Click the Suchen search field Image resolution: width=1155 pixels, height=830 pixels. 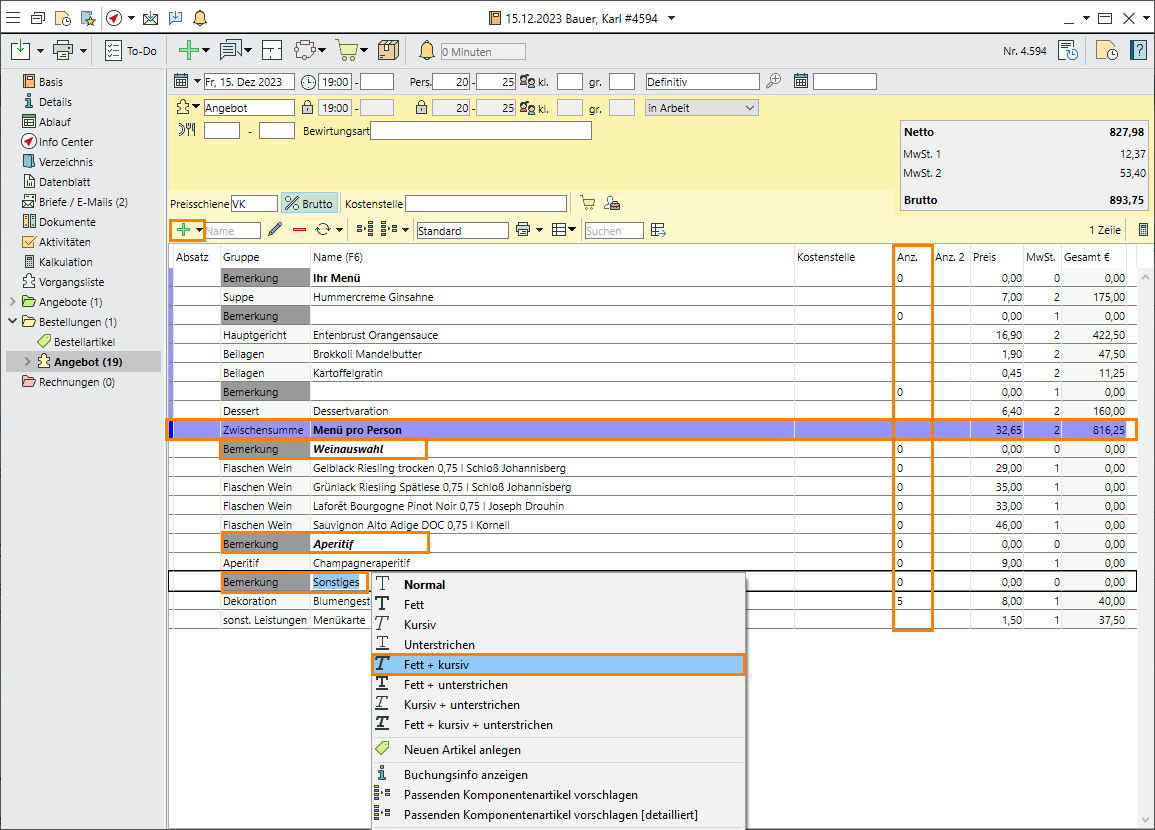[x=614, y=231]
